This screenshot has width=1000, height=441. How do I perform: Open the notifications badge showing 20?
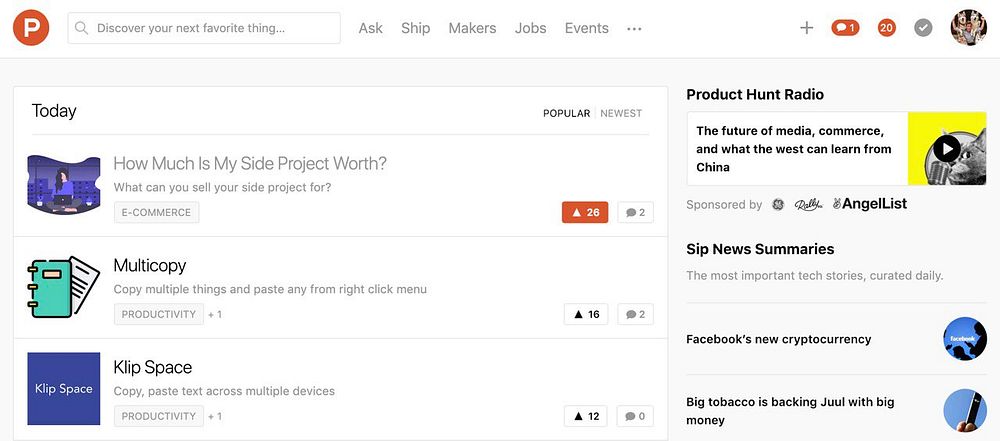coord(886,28)
